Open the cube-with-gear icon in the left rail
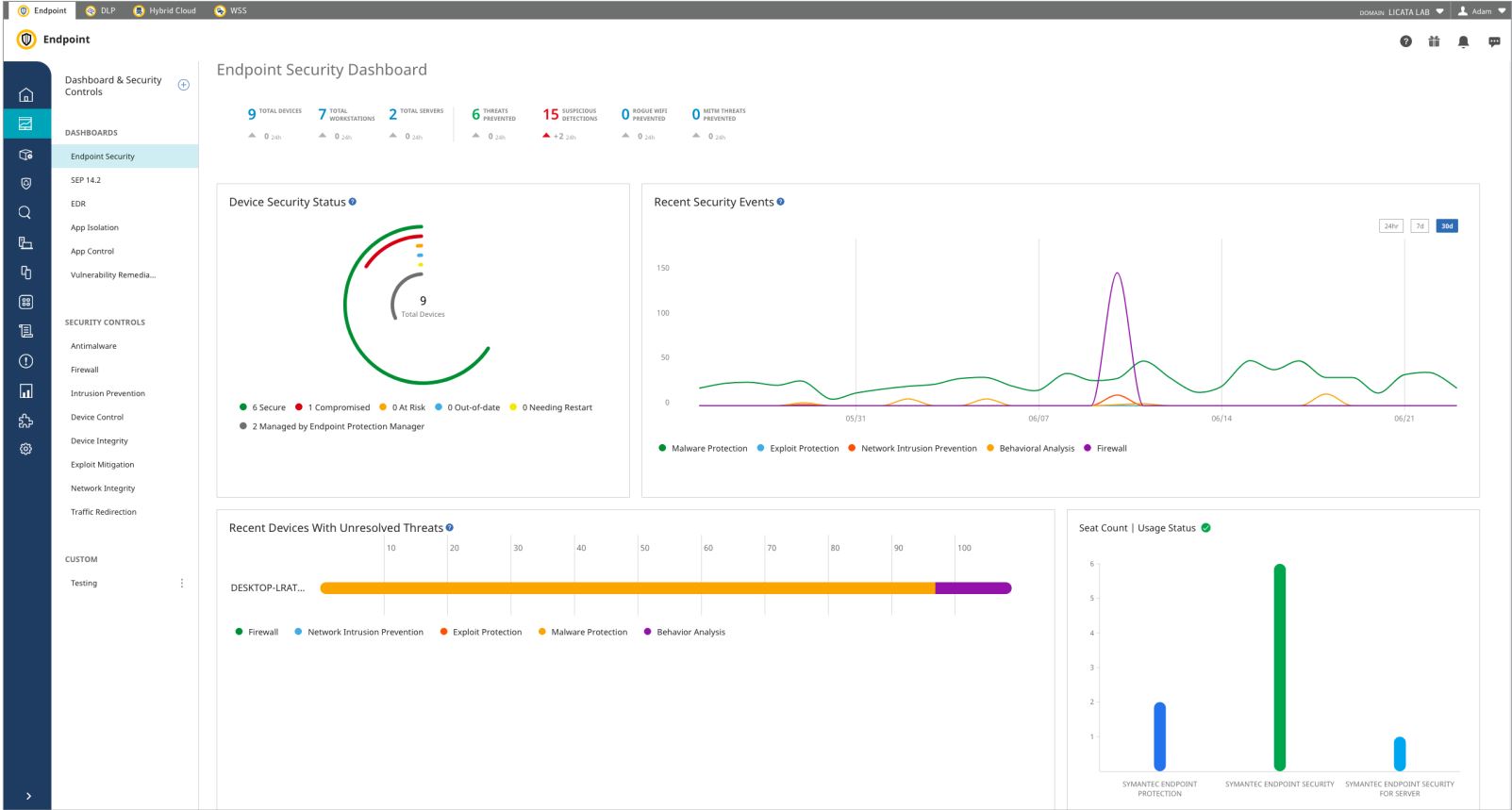 pyautogui.click(x=25, y=155)
